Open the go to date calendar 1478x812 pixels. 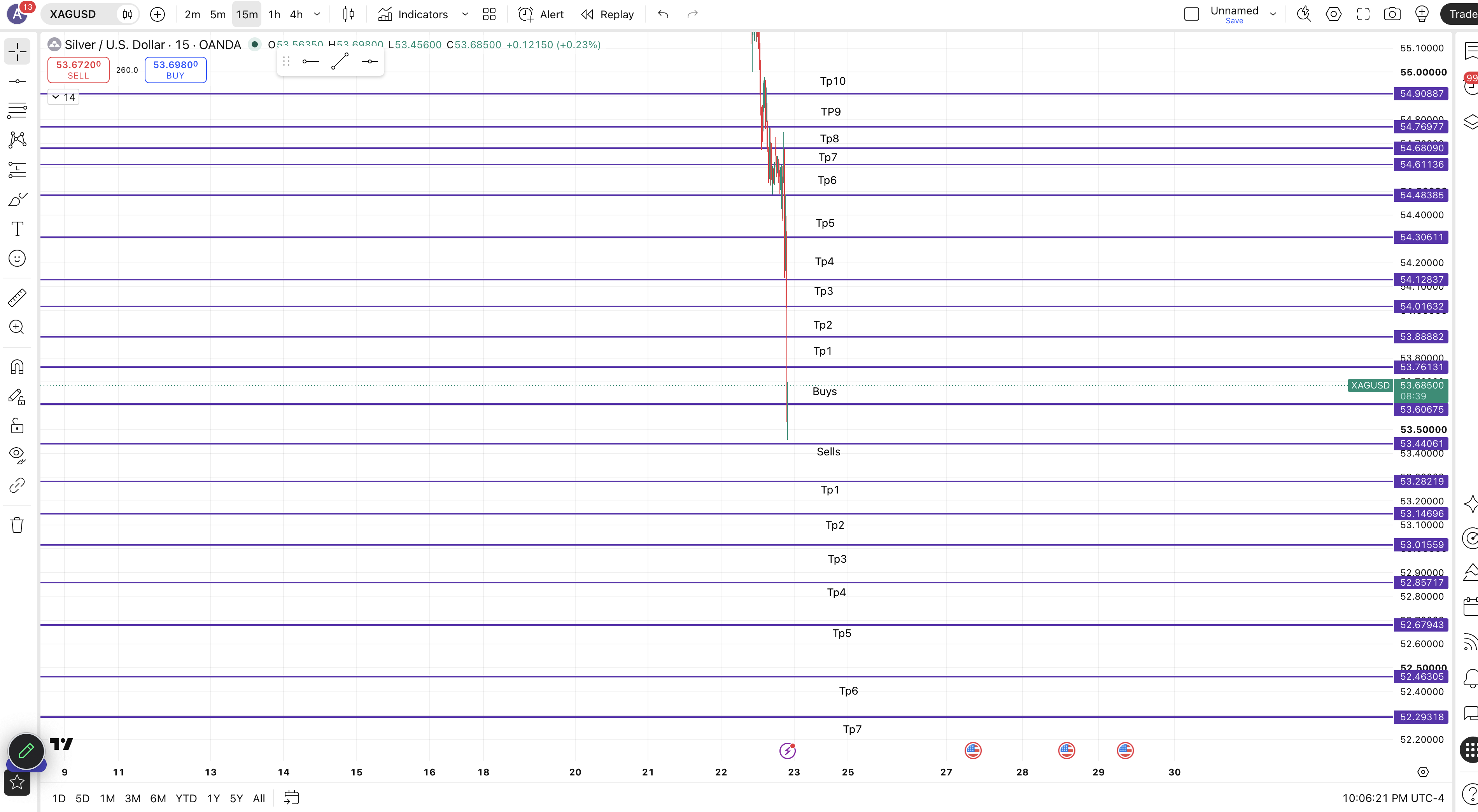291,798
